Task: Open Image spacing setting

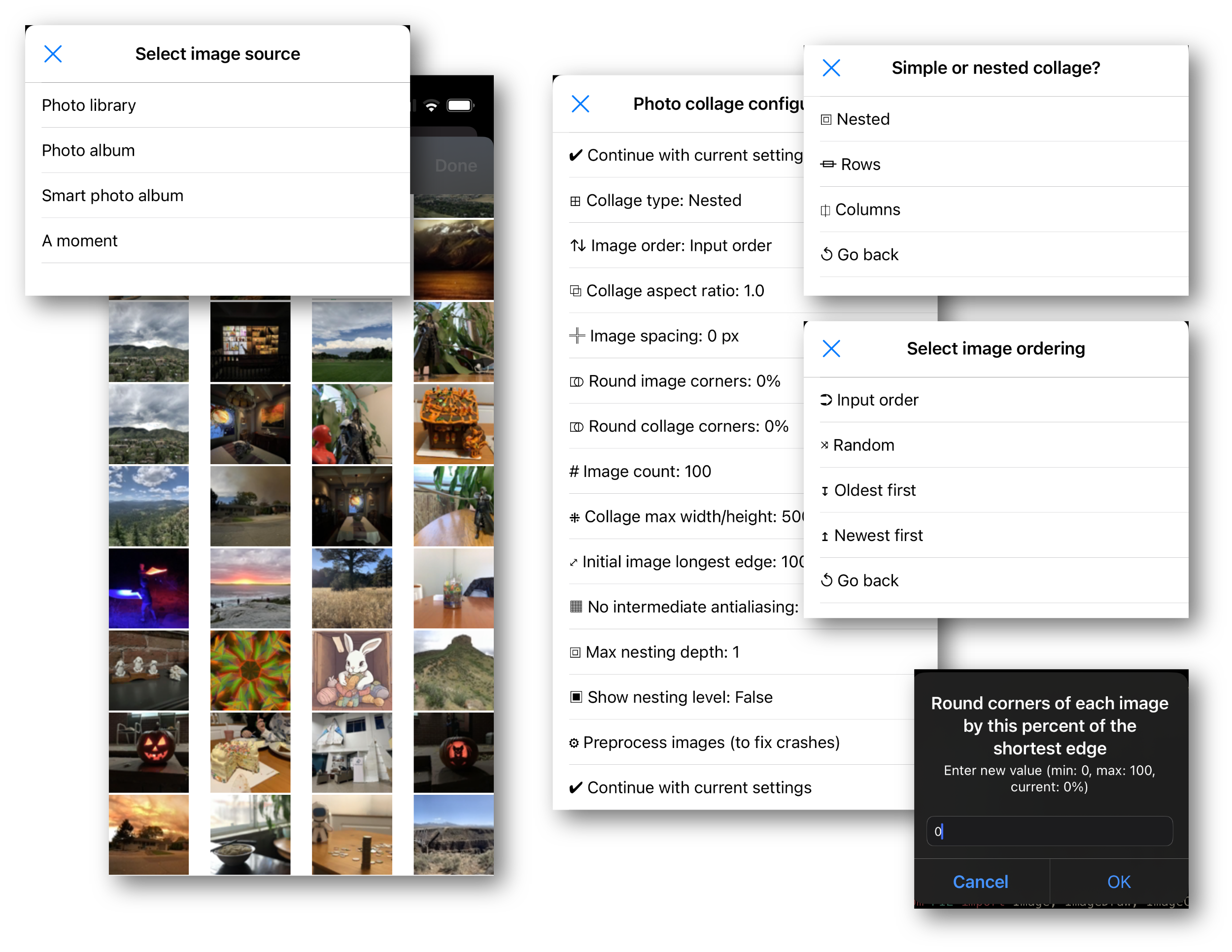Action: [663, 336]
